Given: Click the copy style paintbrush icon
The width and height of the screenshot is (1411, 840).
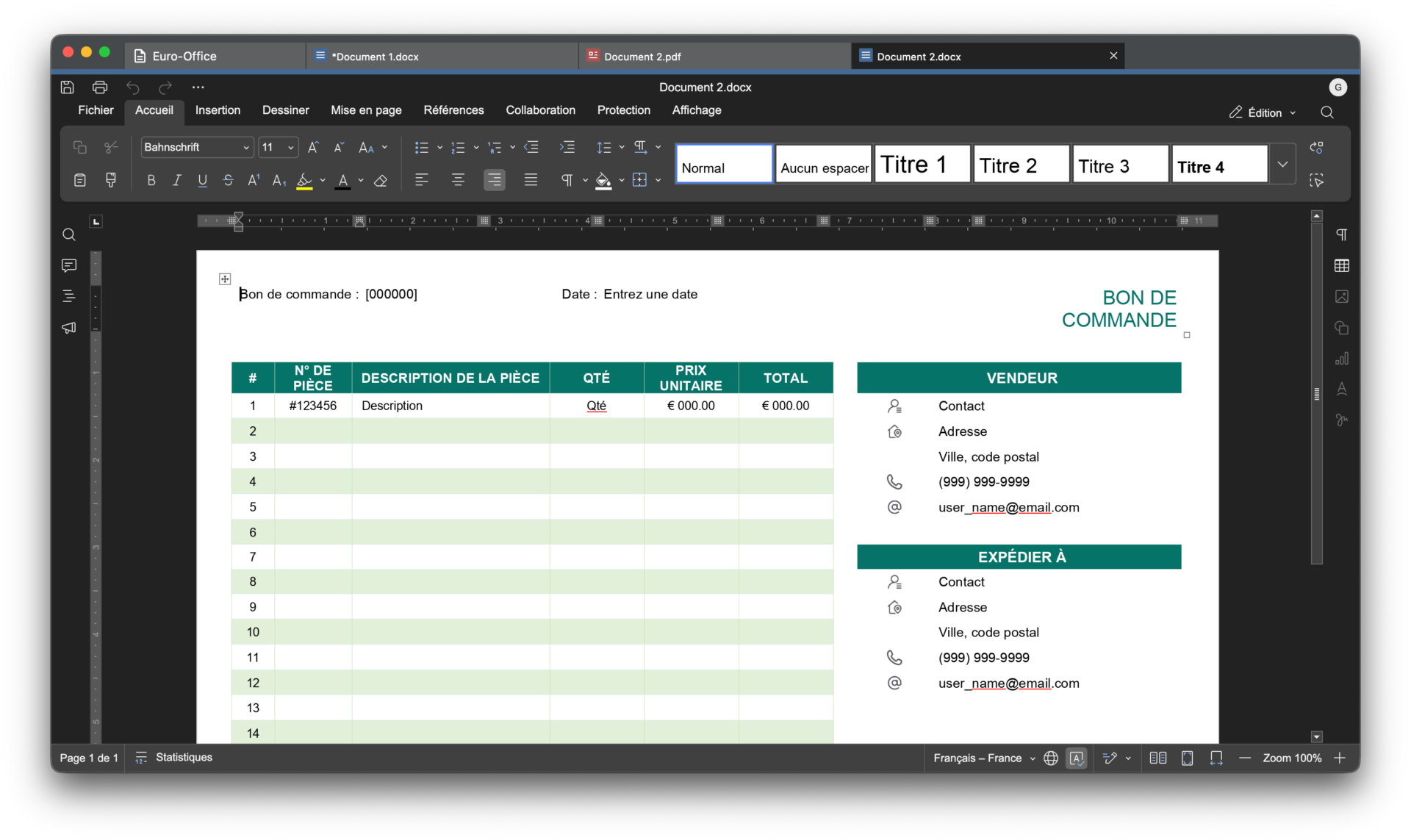Looking at the screenshot, I should (x=111, y=180).
